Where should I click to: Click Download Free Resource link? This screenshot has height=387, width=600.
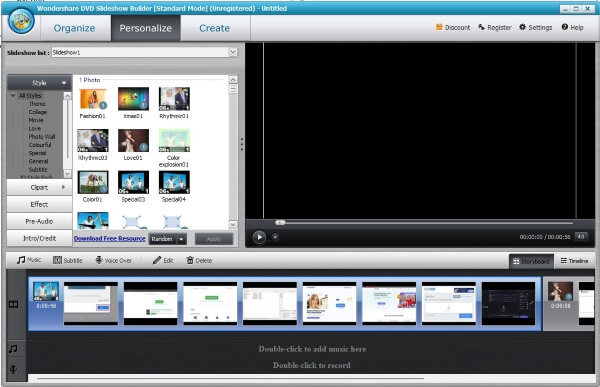tap(110, 238)
